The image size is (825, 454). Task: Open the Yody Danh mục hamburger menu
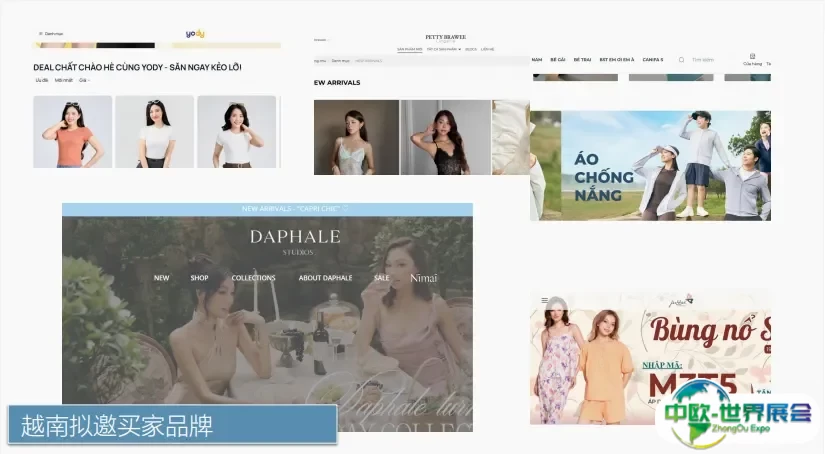51,34
